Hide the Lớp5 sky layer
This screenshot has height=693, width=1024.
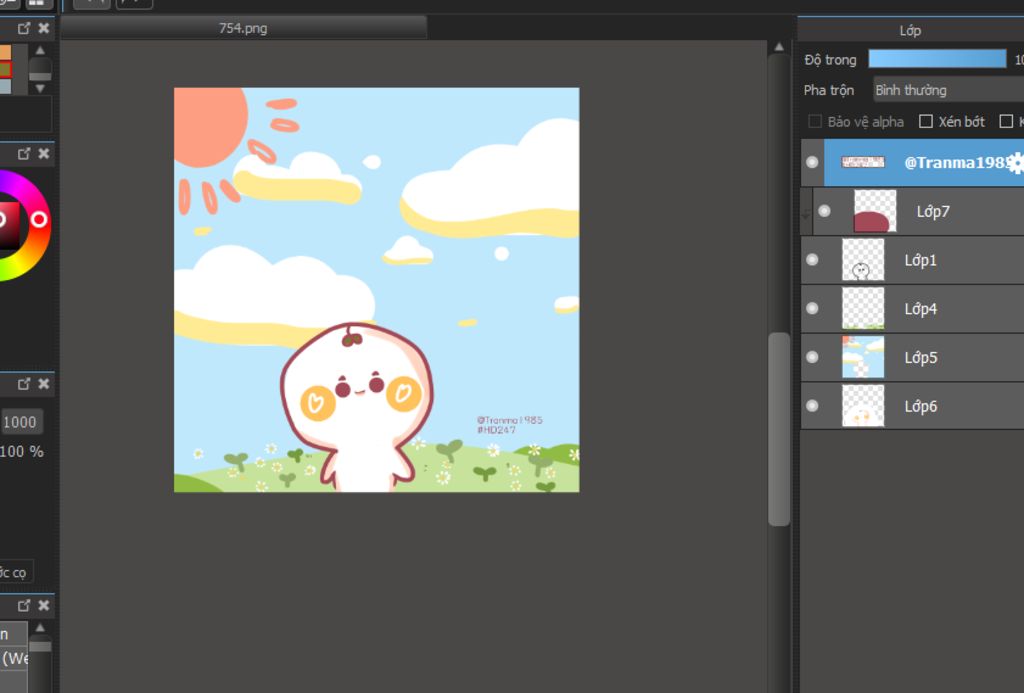[812, 357]
